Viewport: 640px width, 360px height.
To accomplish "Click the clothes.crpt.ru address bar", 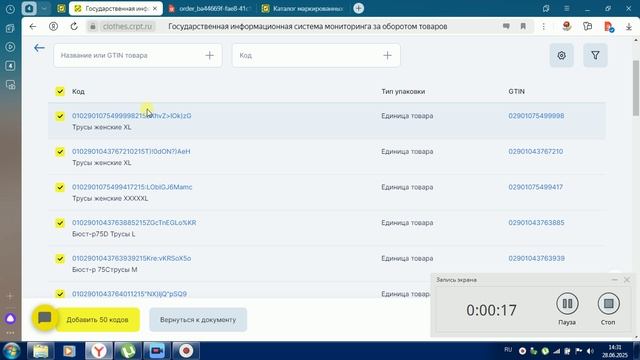I will [127, 27].
